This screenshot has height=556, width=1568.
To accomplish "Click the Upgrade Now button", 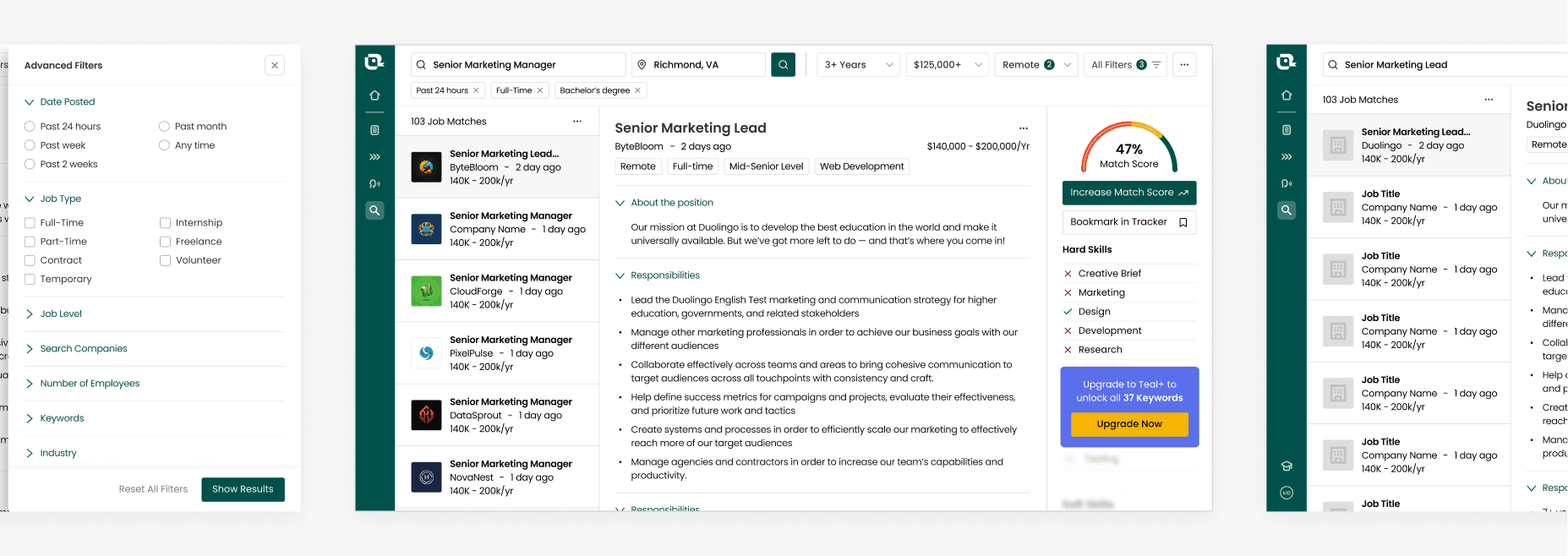I will [x=1129, y=424].
